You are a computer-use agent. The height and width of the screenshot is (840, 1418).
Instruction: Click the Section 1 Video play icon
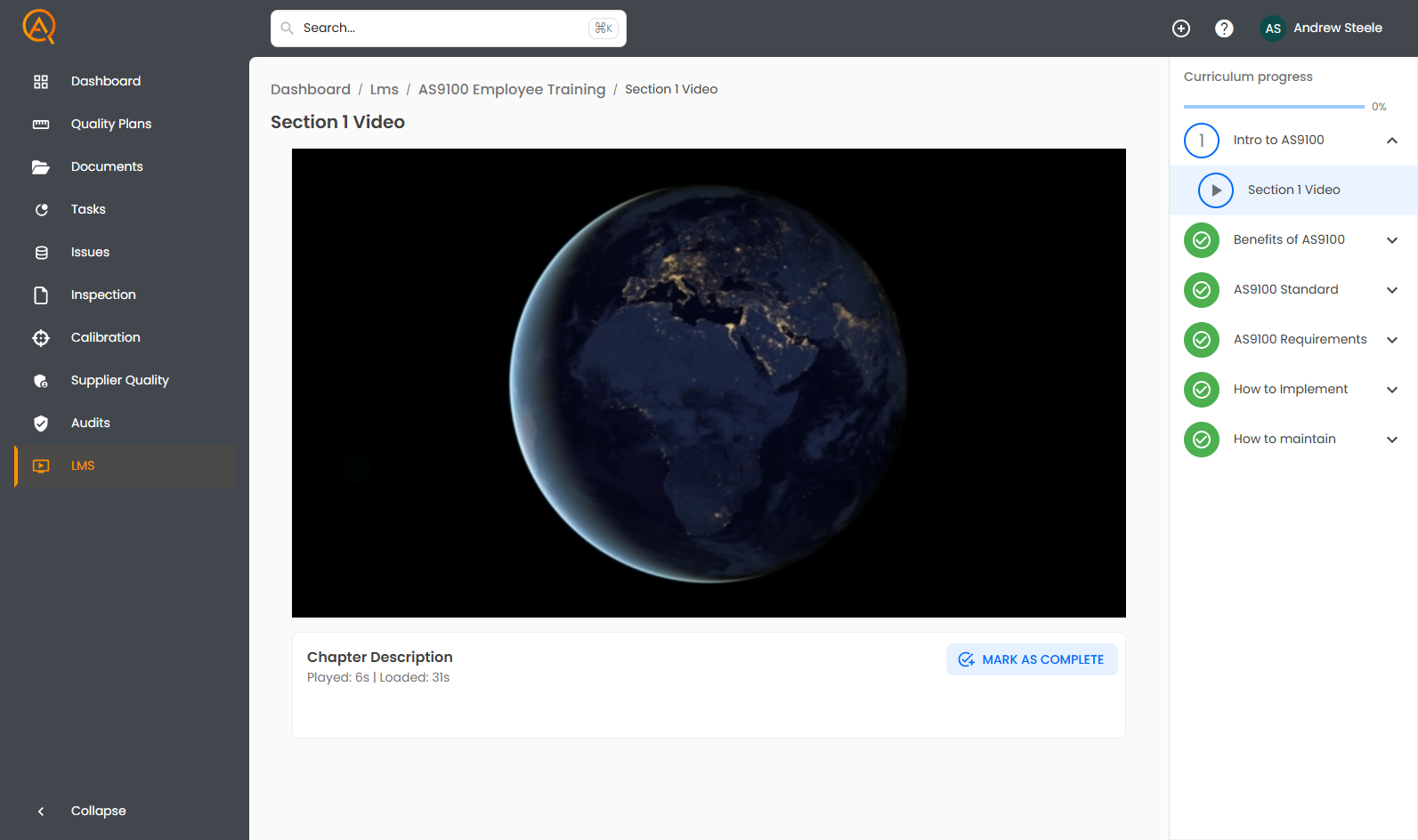pyautogui.click(x=1215, y=190)
